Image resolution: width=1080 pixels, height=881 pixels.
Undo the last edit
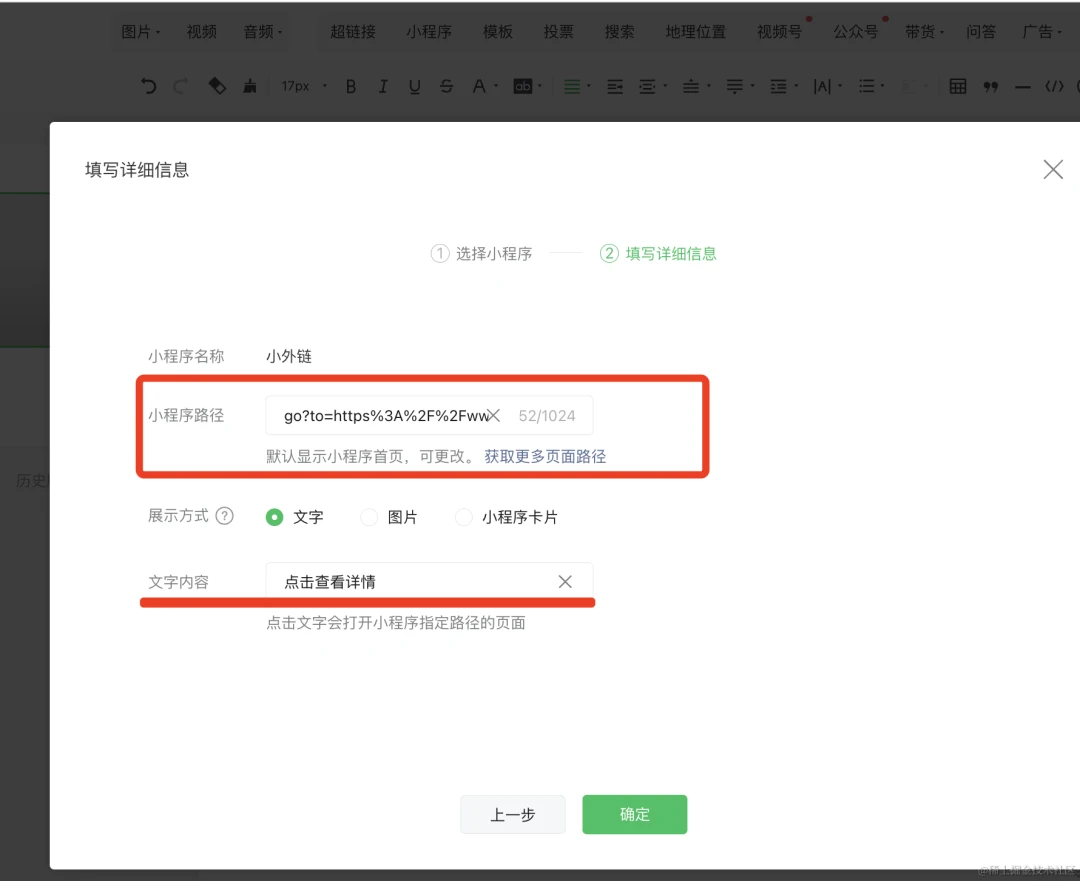click(148, 86)
